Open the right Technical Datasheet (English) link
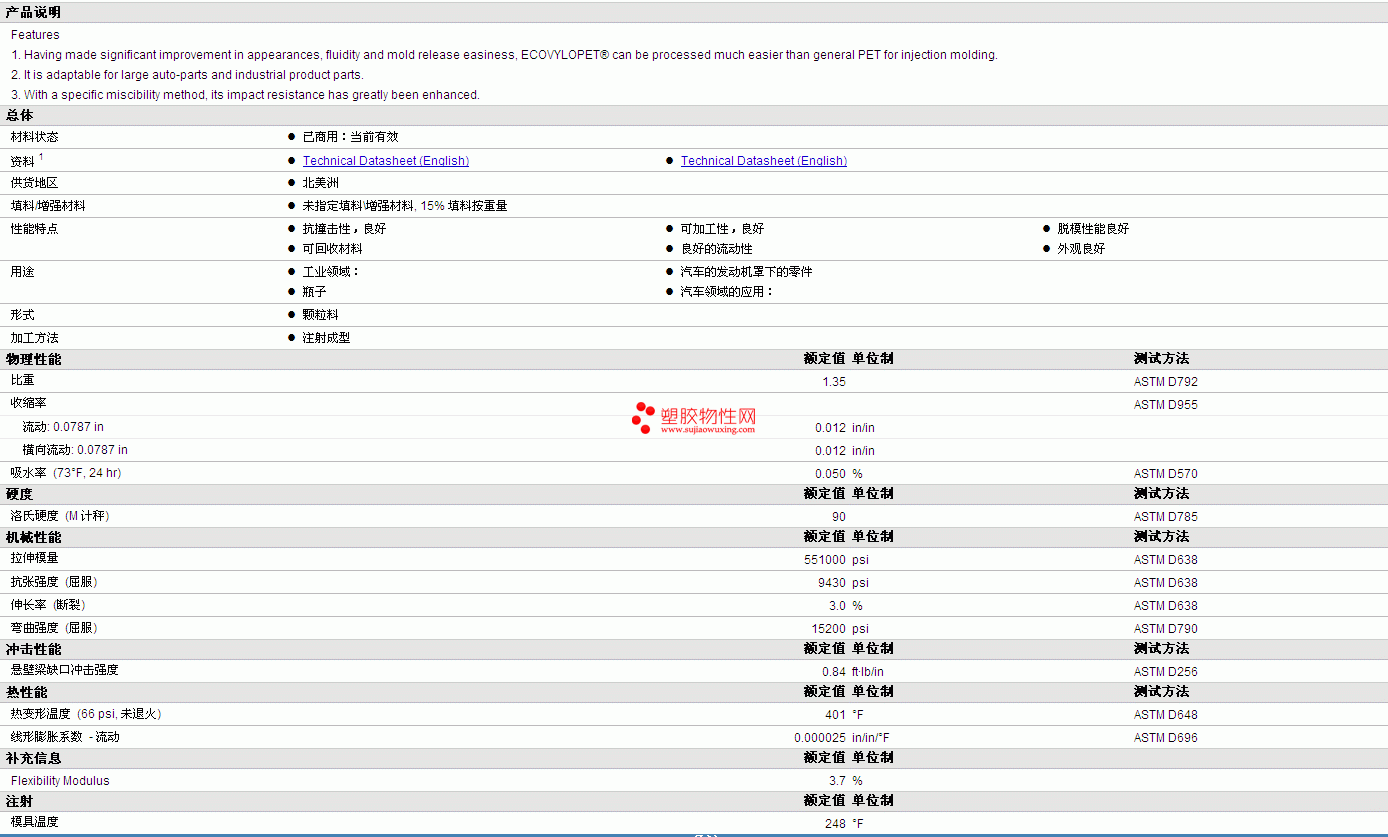Viewport: 1388px width, 837px height. (x=764, y=161)
